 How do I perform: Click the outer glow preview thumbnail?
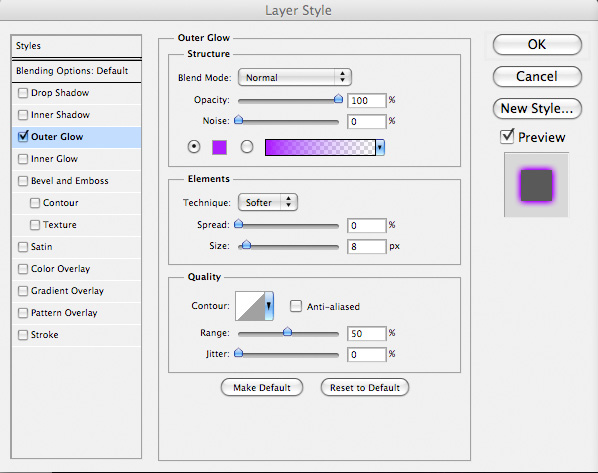[536, 185]
